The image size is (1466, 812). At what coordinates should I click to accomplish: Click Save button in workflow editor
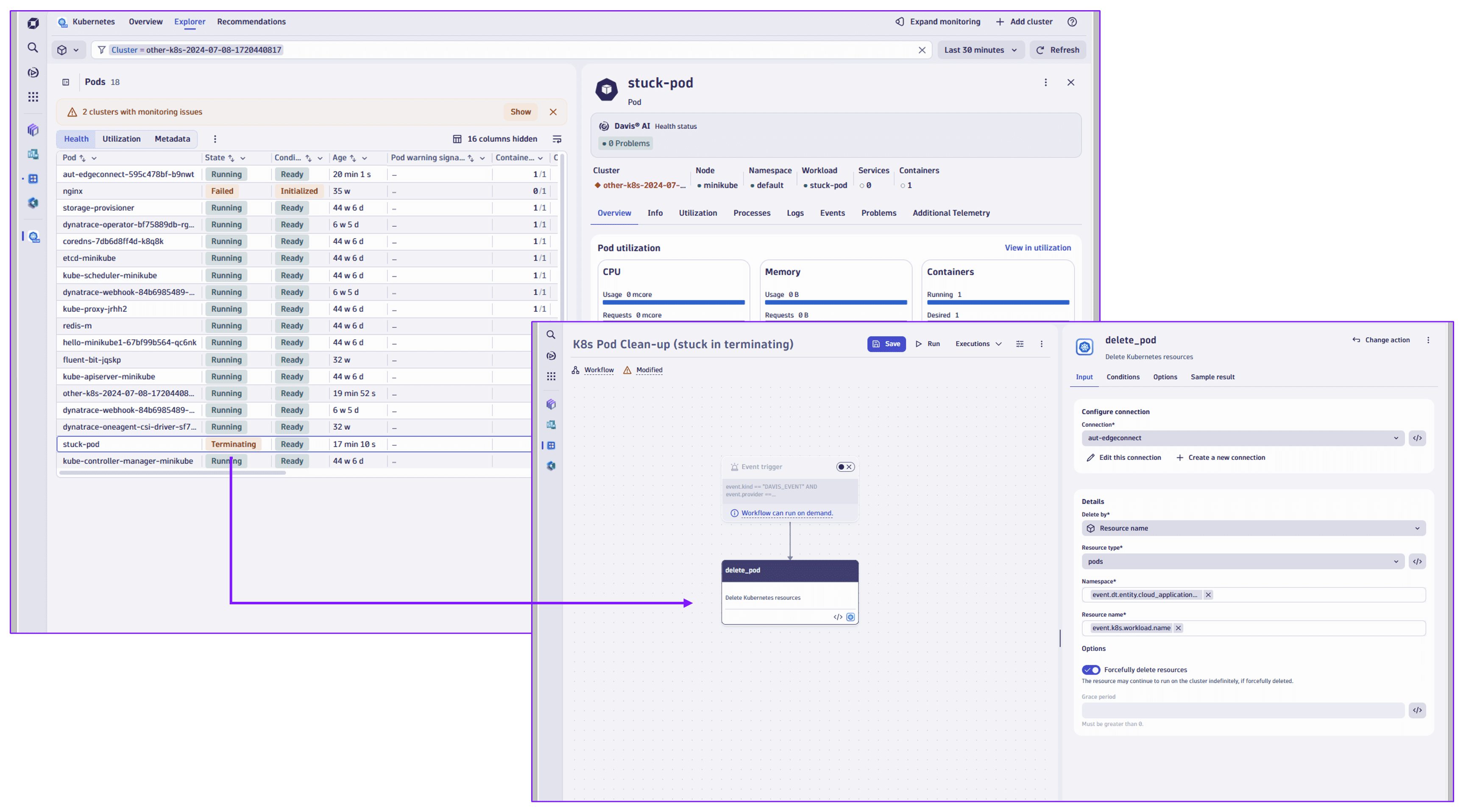(x=886, y=344)
